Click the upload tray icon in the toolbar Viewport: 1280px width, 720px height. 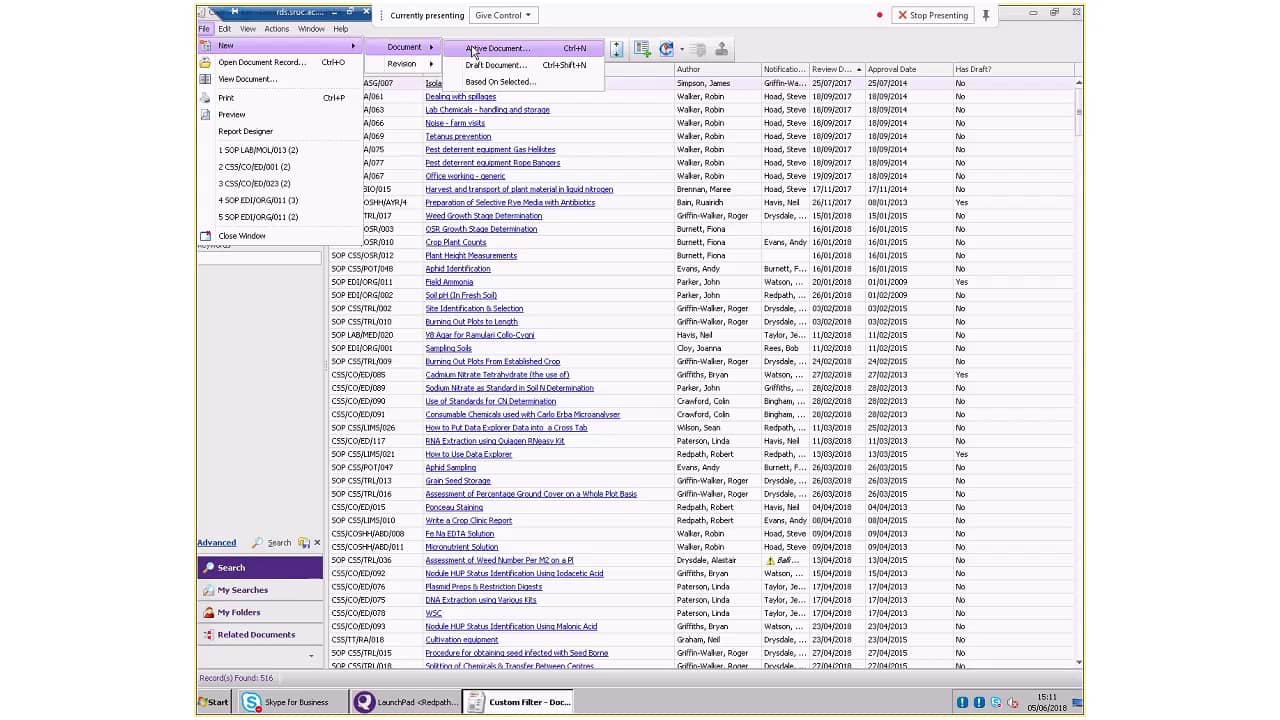(x=721, y=49)
